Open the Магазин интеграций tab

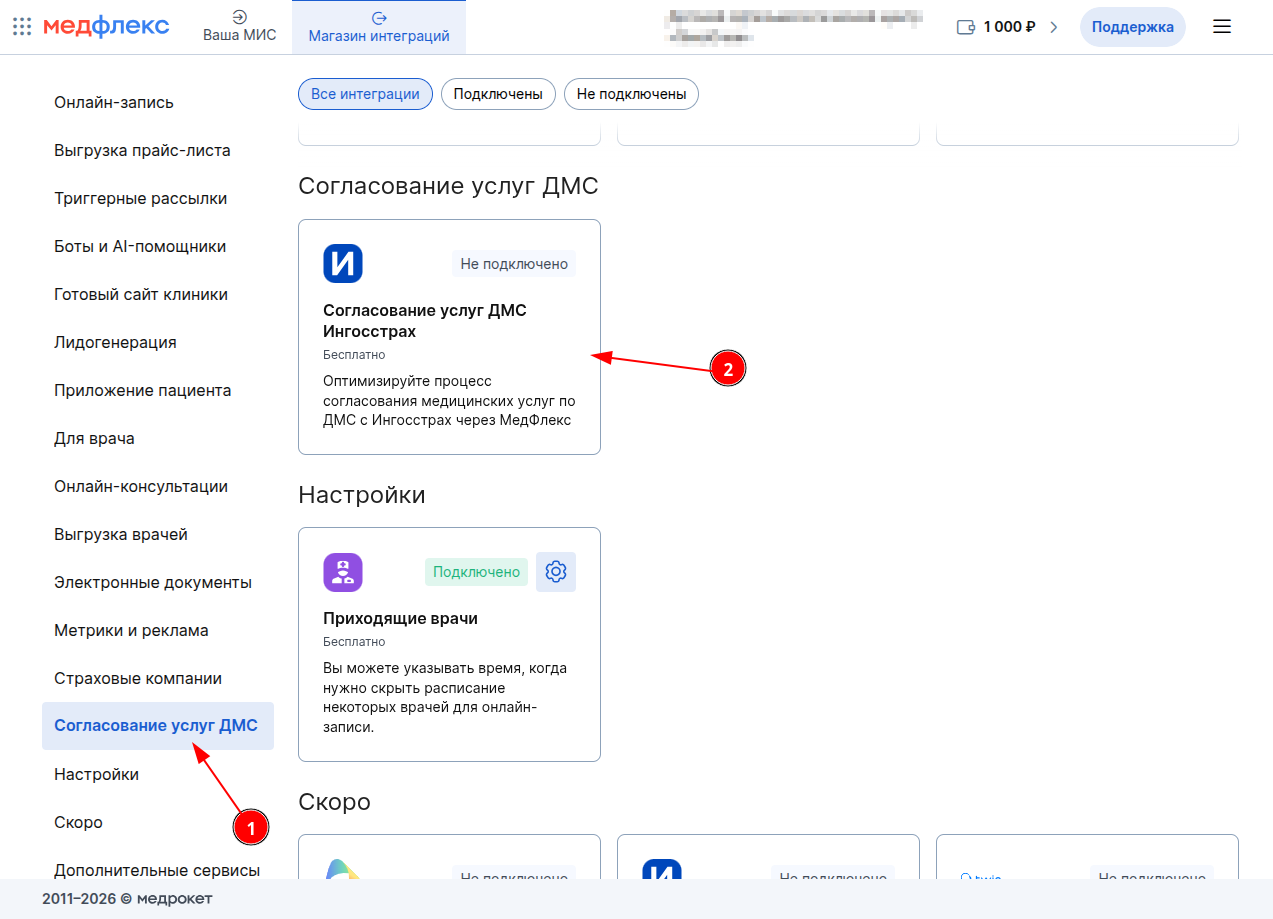pyautogui.click(x=378, y=27)
